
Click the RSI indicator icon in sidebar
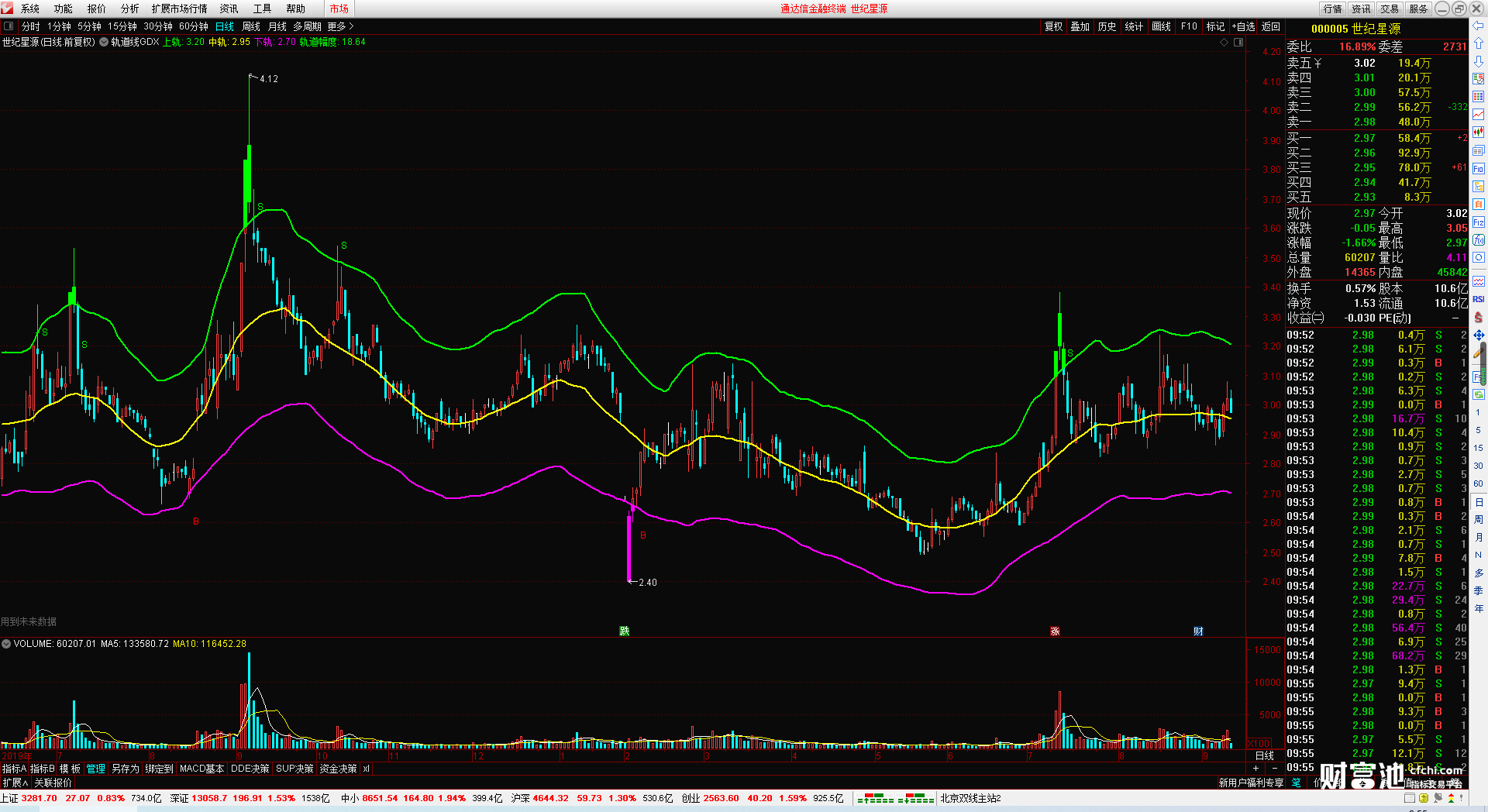click(1479, 299)
